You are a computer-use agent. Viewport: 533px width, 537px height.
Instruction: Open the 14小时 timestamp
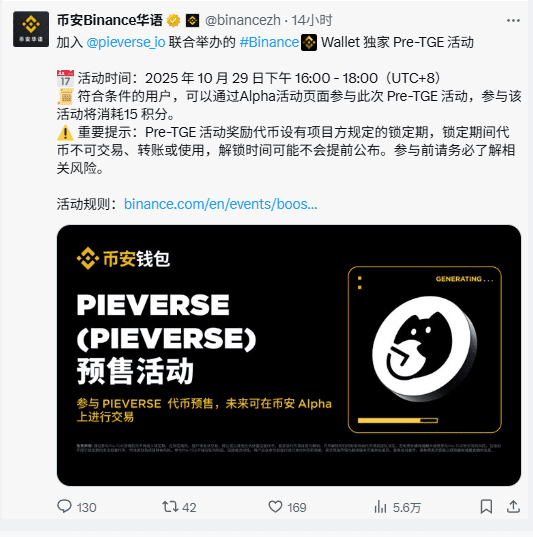coord(312,21)
